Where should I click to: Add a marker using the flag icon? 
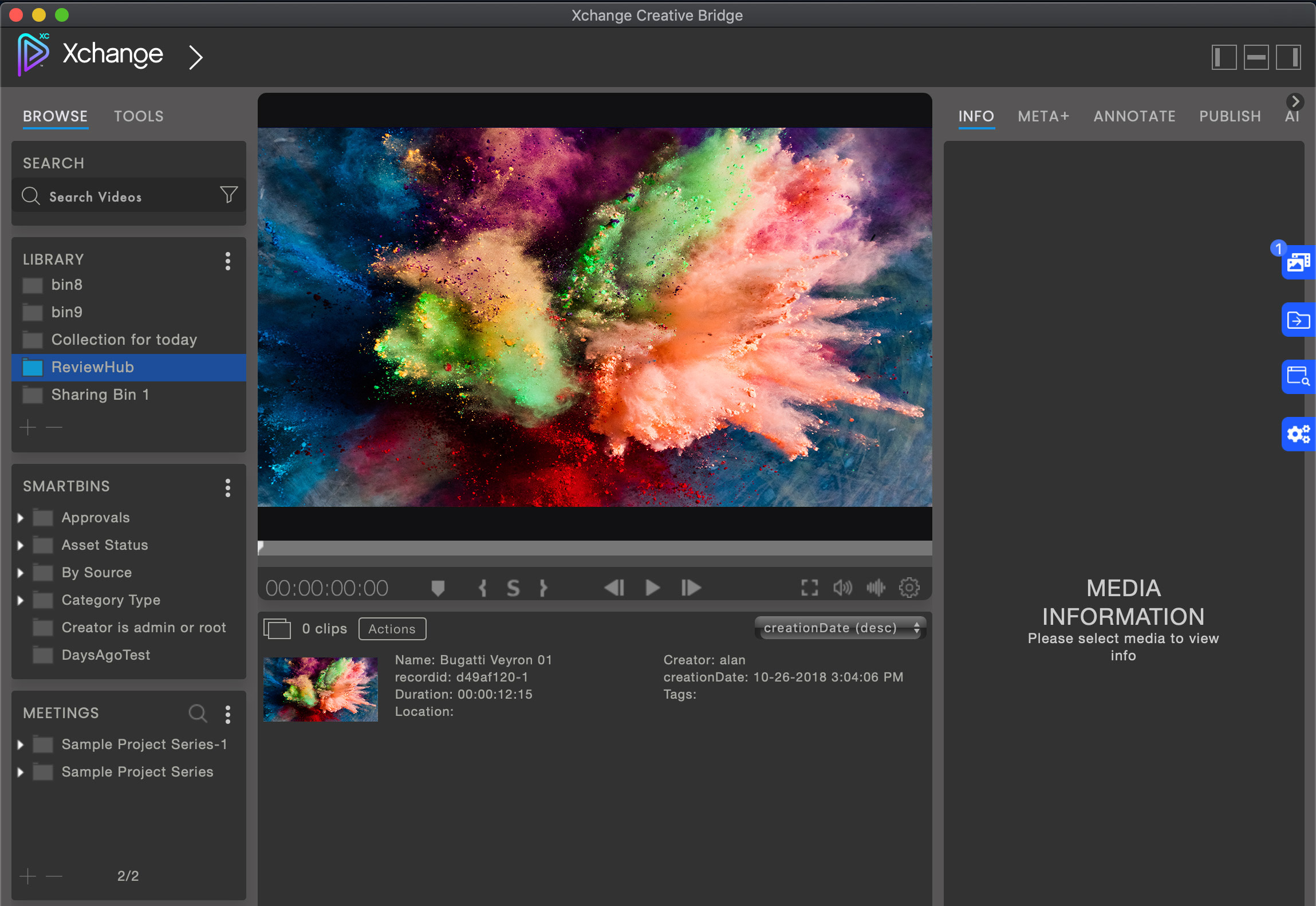pyautogui.click(x=438, y=587)
